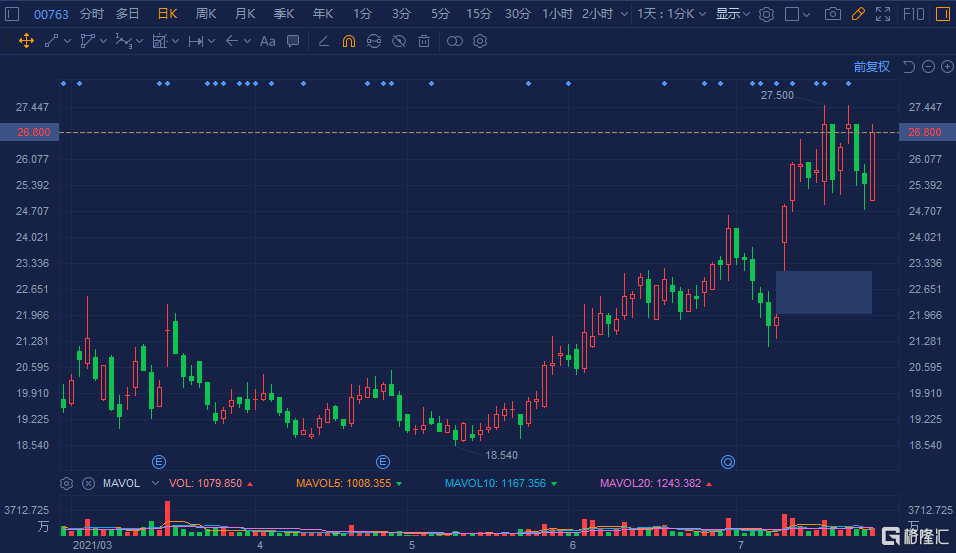Switch to 分时 intraday tab
The image size is (956, 553).
(x=91, y=14)
